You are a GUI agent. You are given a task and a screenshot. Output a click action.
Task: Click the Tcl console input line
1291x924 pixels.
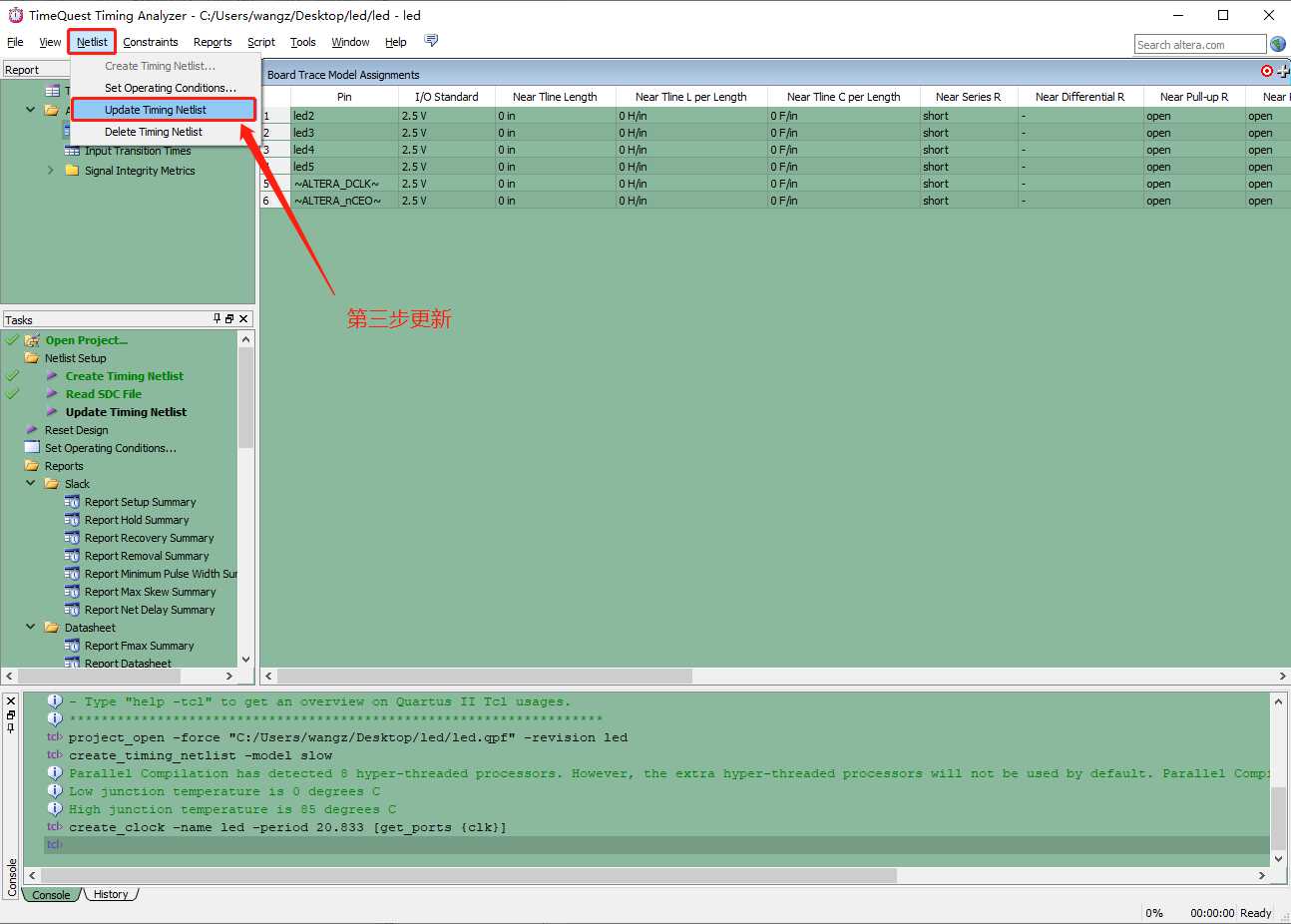click(658, 845)
